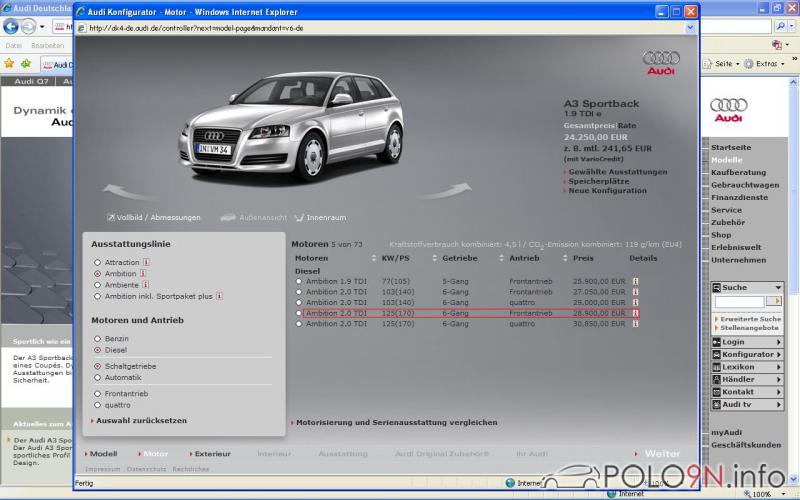This screenshot has height=500, width=800.
Task: Select quattro drive filter
Action: [97, 405]
